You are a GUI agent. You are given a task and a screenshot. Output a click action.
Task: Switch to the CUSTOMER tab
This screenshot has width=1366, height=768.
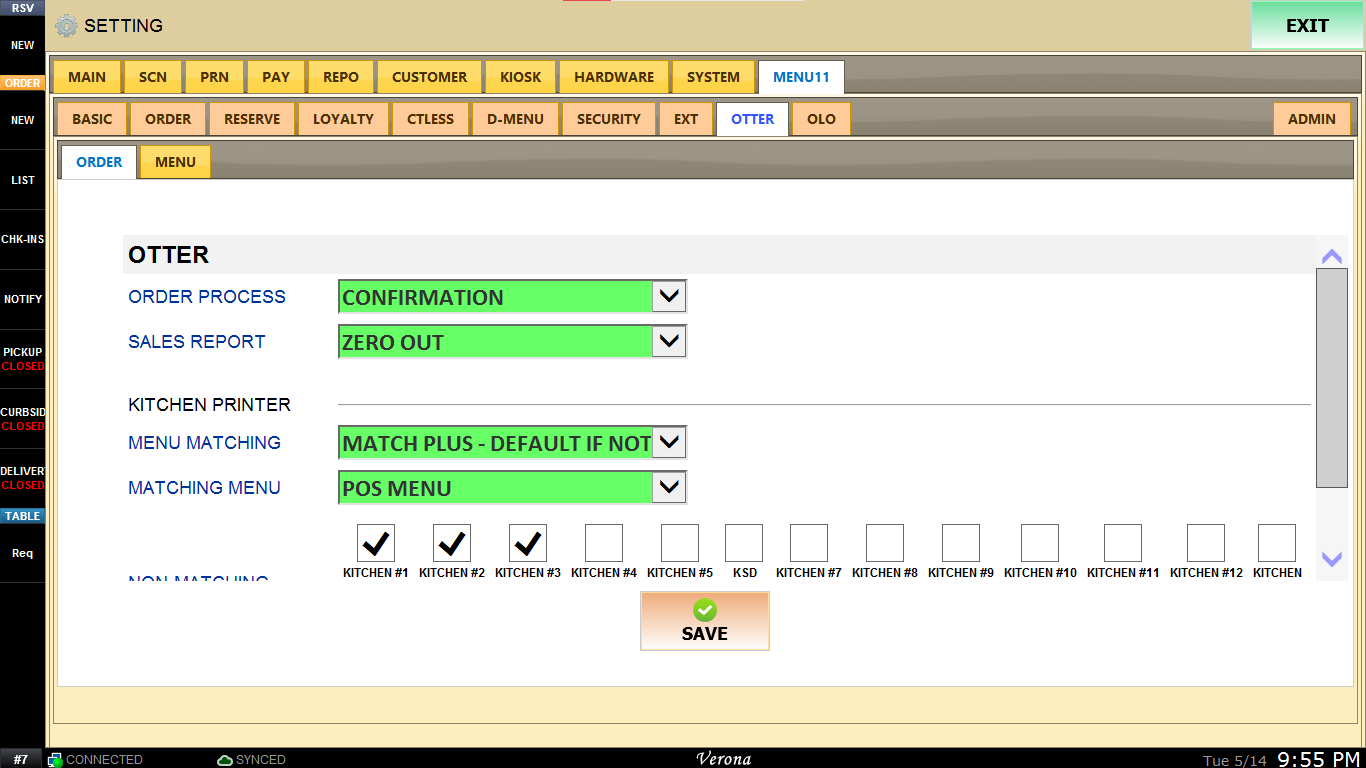[x=430, y=77]
